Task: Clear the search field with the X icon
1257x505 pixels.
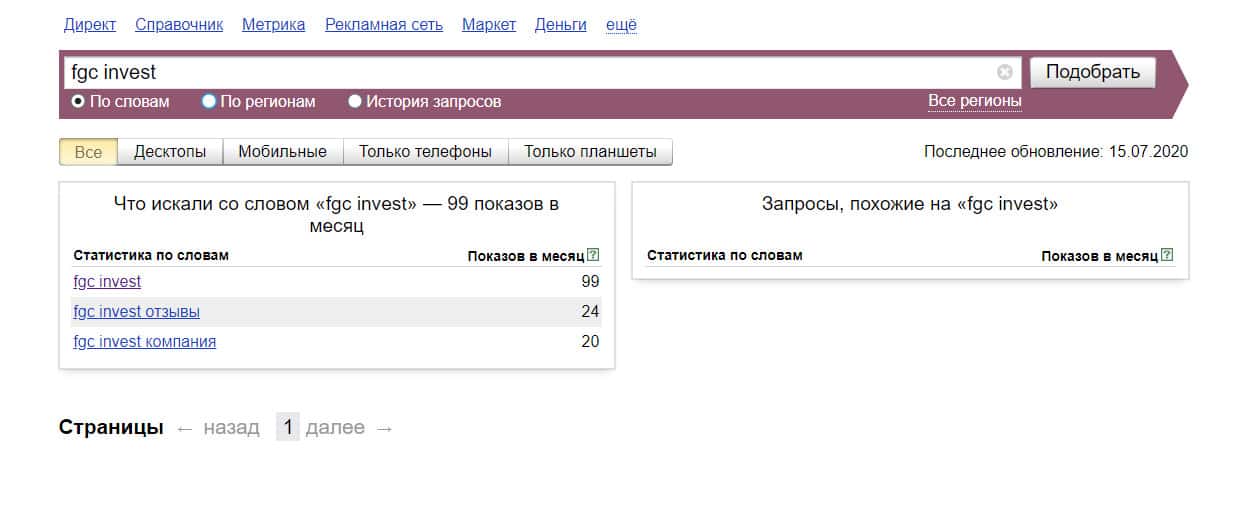Action: click(x=1005, y=72)
